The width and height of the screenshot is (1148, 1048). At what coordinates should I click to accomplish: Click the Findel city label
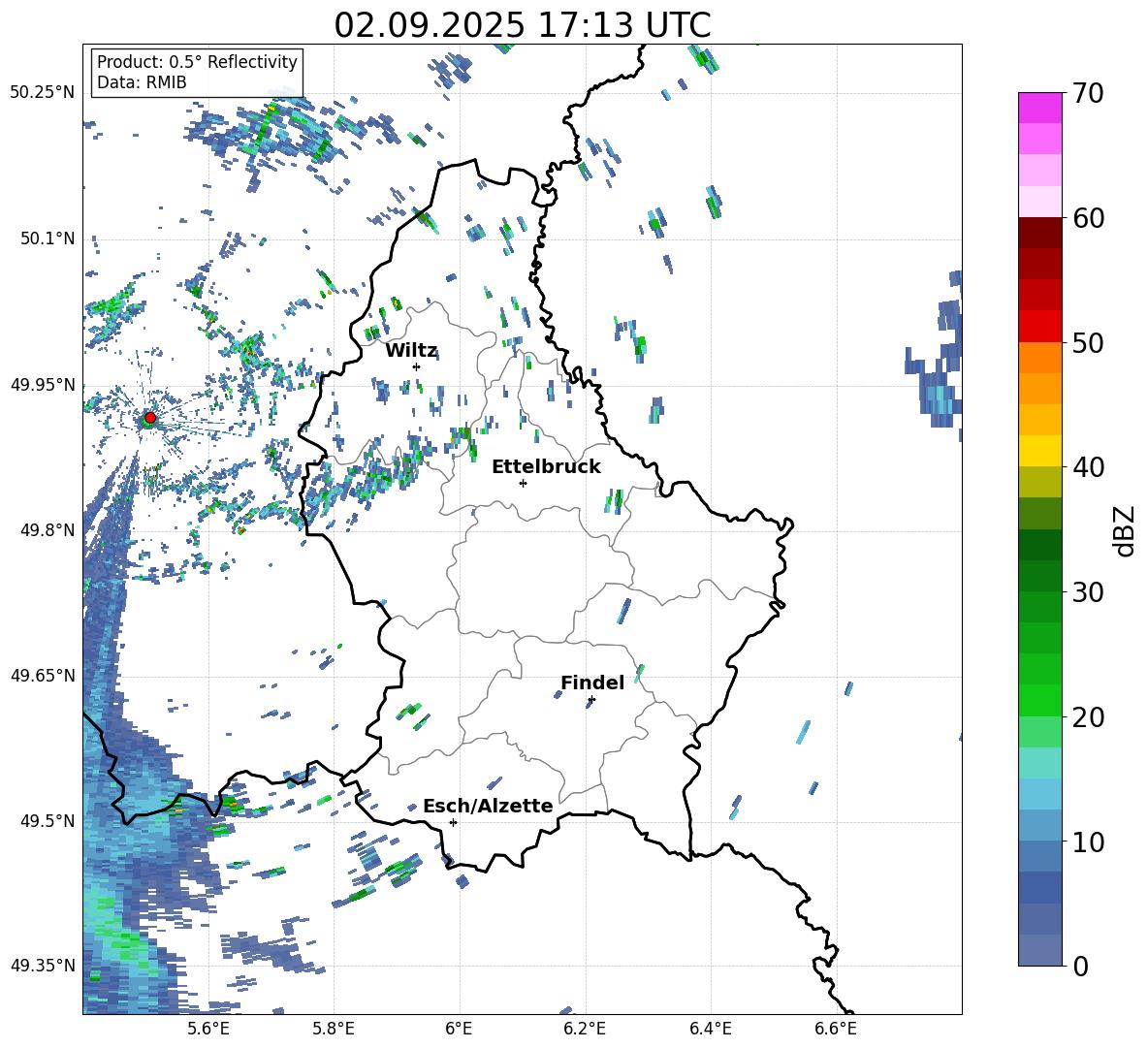coord(592,683)
